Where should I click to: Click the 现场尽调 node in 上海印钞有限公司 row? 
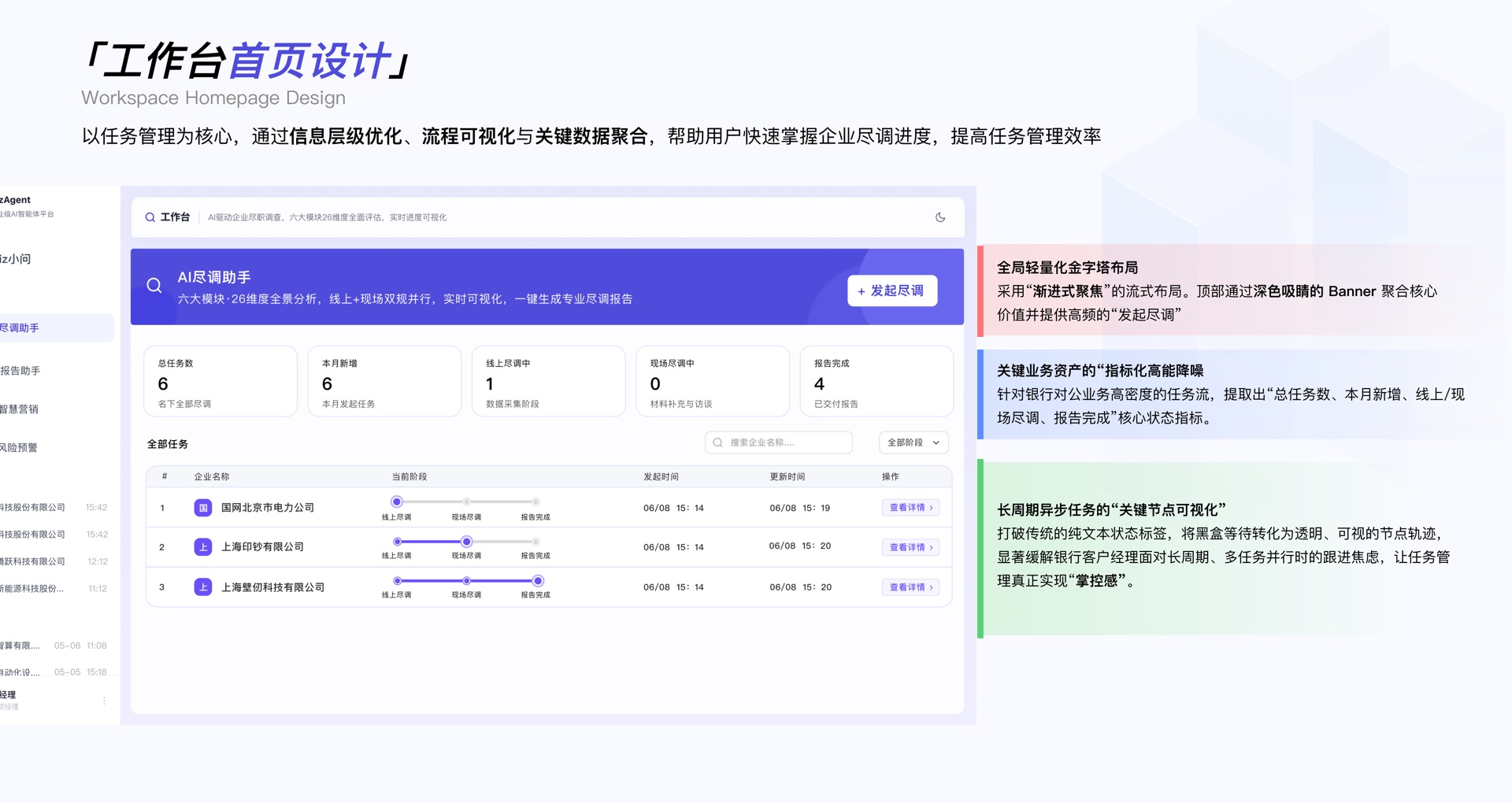click(x=466, y=542)
